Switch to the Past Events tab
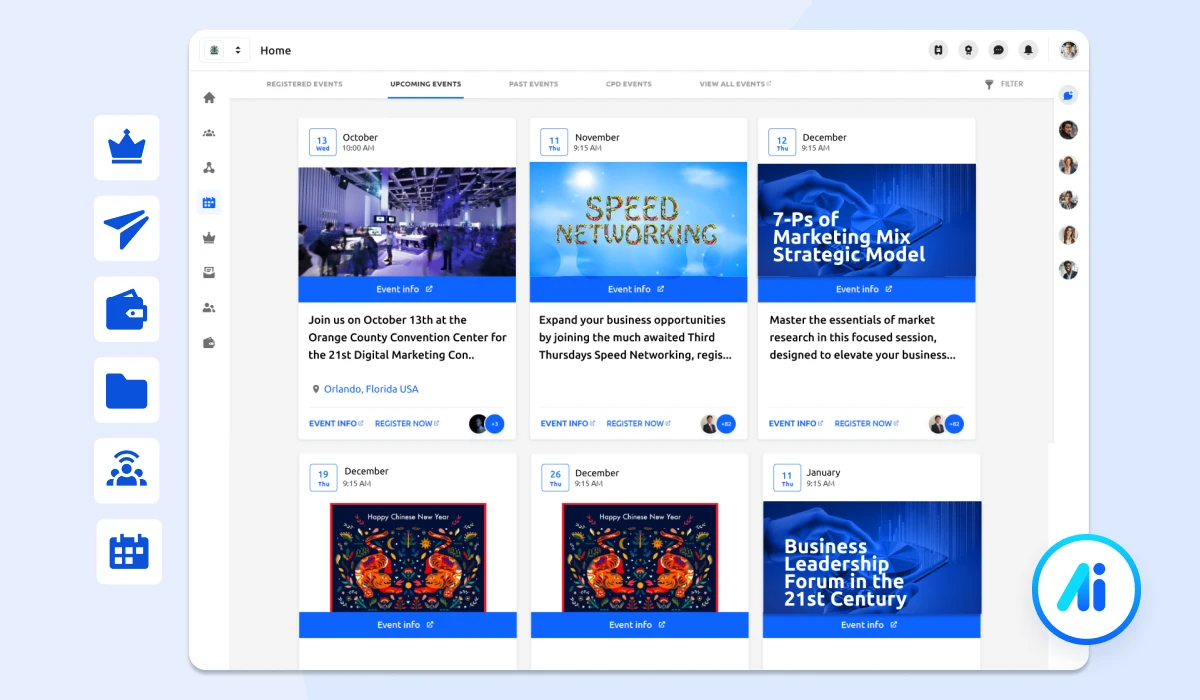This screenshot has width=1200, height=700. coord(533,84)
